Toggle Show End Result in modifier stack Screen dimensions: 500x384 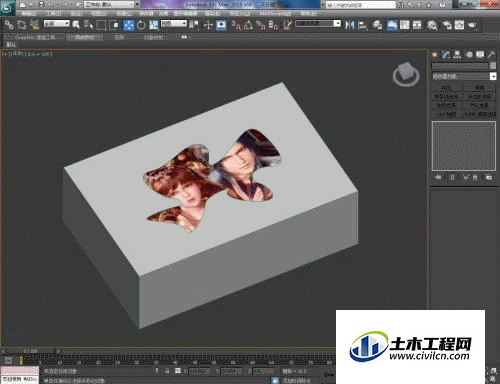pyautogui.click(x=452, y=177)
